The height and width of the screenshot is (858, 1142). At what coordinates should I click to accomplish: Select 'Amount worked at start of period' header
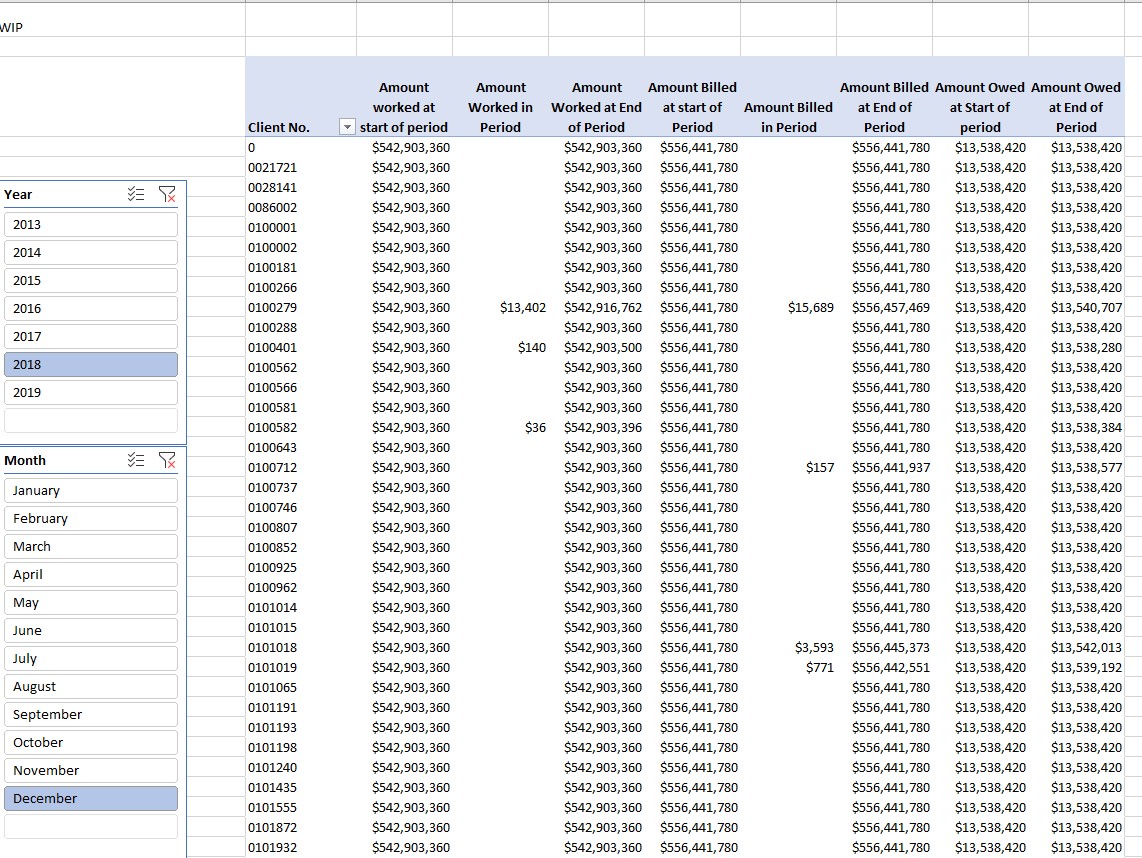point(404,97)
